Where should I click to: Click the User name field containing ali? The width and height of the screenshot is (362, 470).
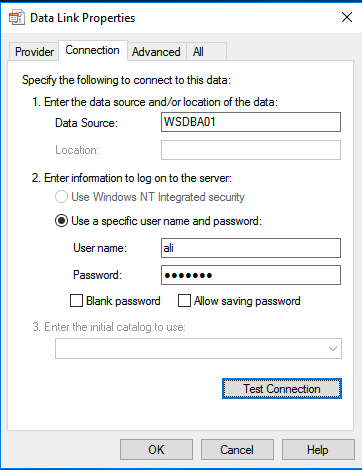(251, 248)
